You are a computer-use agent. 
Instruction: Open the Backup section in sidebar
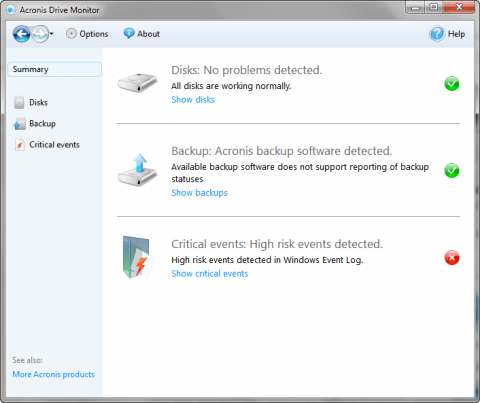click(x=42, y=124)
